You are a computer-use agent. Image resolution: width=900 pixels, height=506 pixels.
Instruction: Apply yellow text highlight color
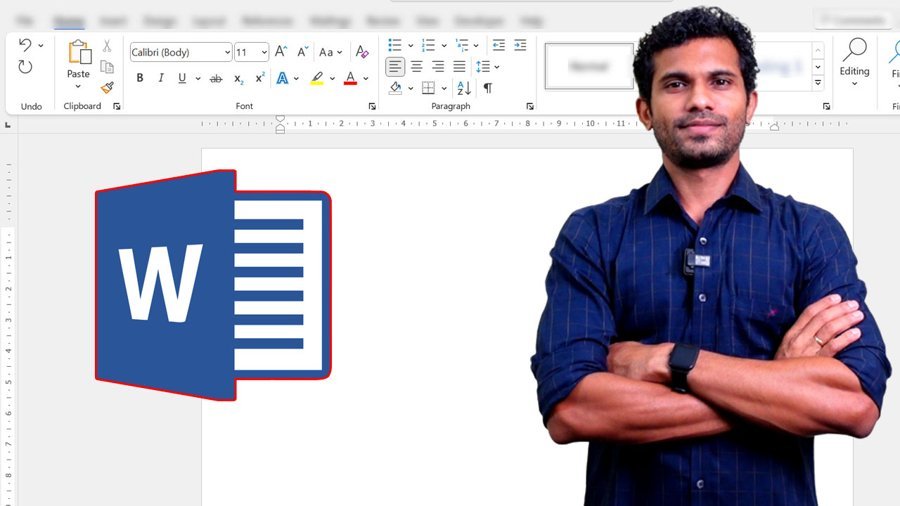click(x=317, y=78)
